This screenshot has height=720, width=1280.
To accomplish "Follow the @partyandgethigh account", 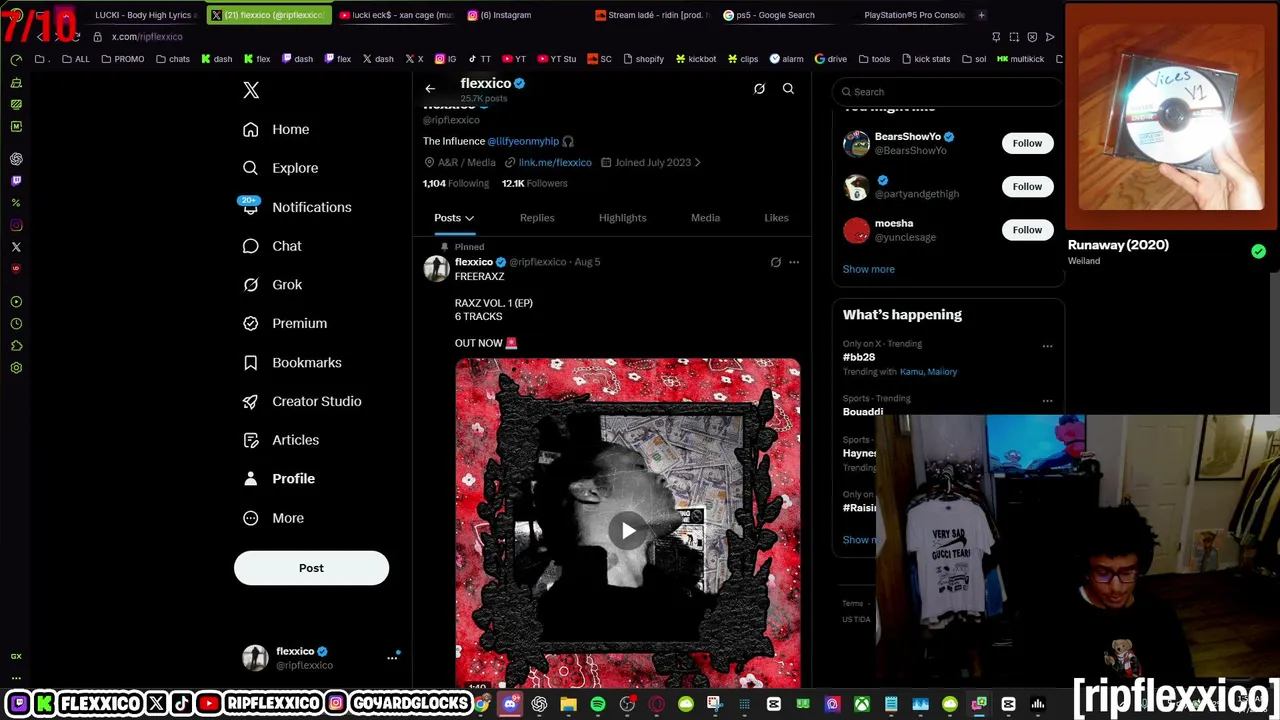I will [x=1027, y=186].
